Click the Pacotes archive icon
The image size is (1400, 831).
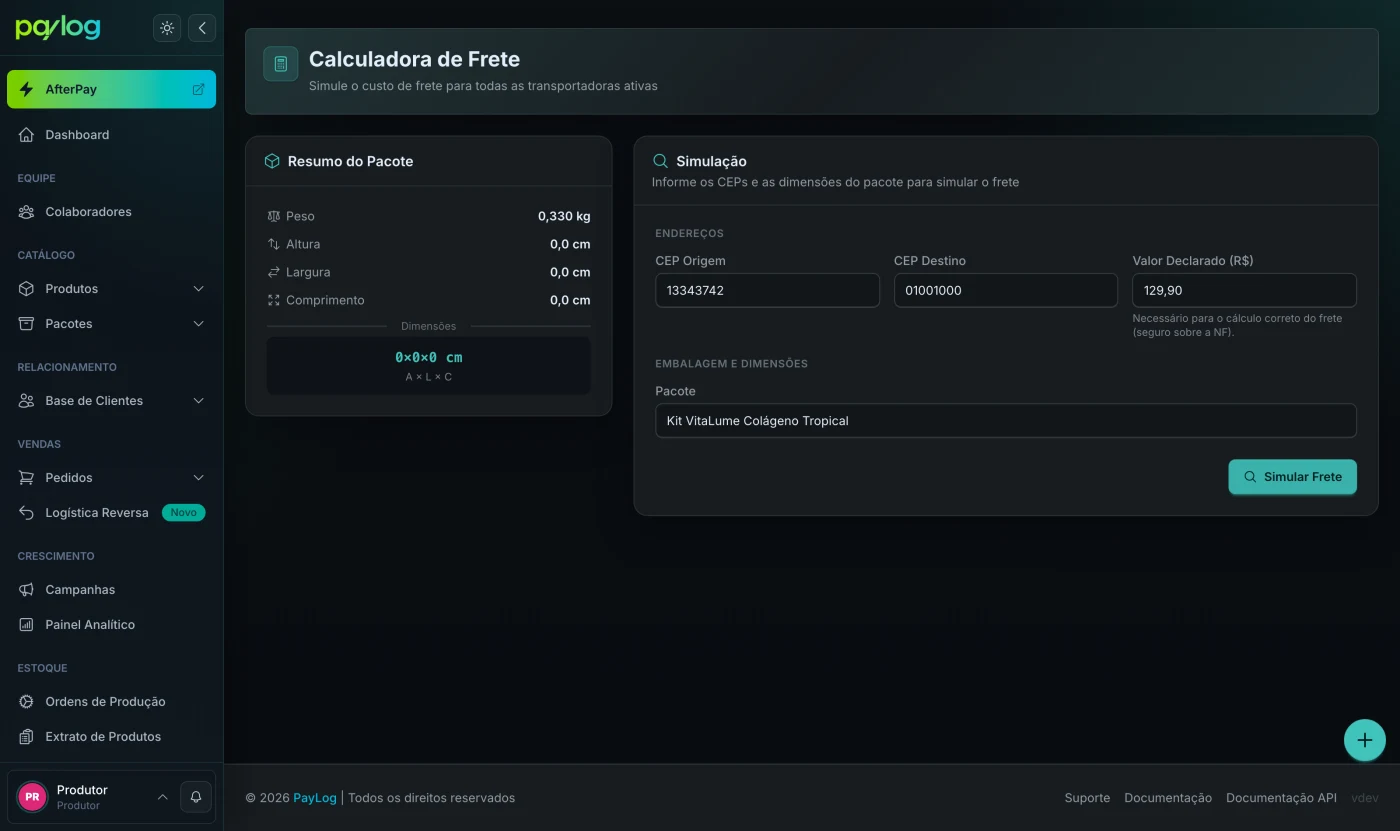coord(27,324)
